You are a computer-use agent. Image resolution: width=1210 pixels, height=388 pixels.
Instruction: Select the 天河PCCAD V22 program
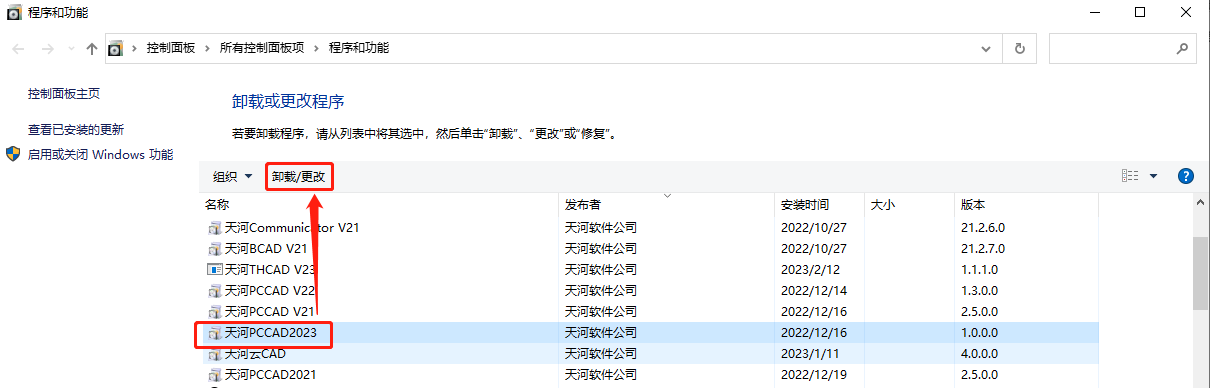648,290
